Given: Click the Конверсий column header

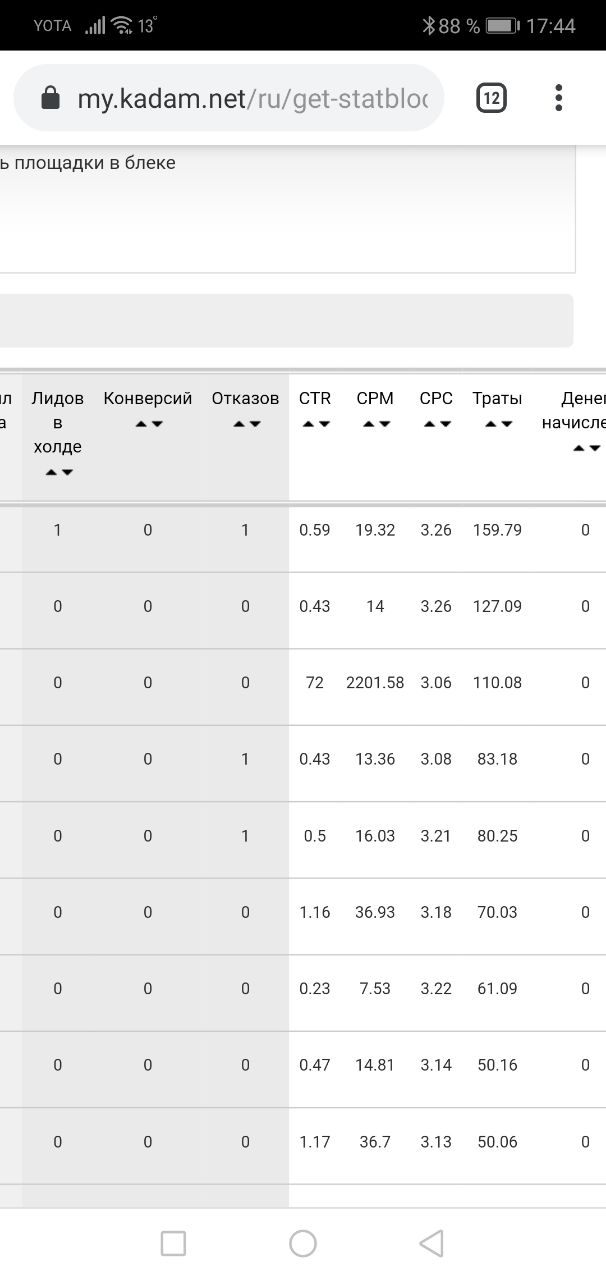Looking at the screenshot, I should 148,399.
